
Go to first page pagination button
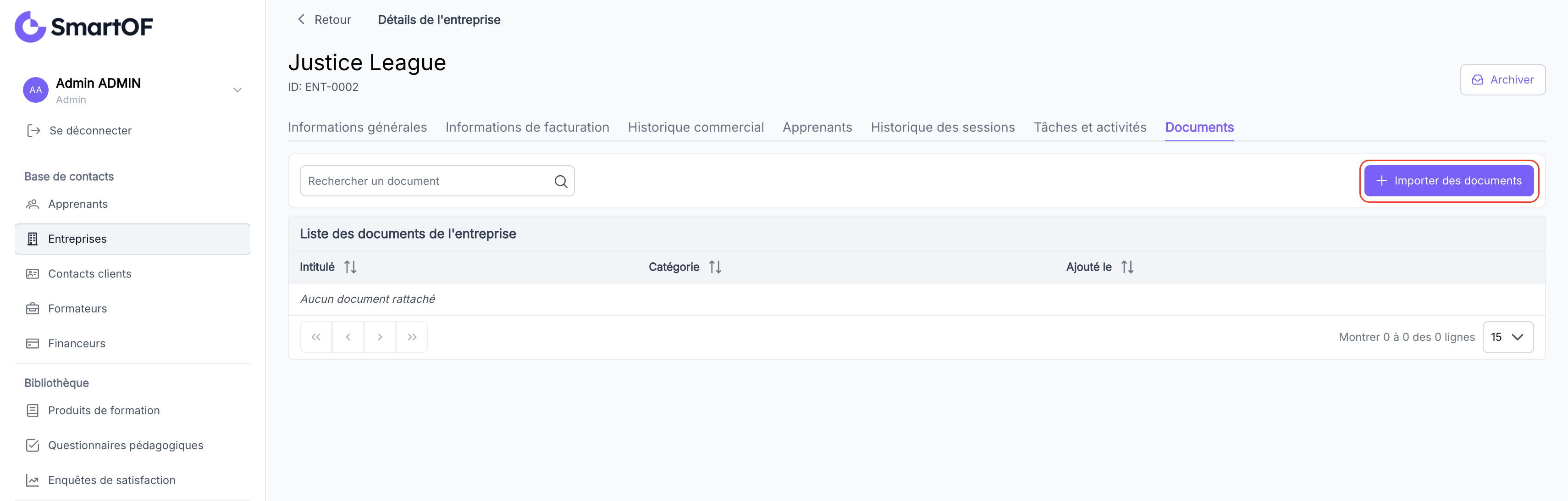[x=316, y=337]
